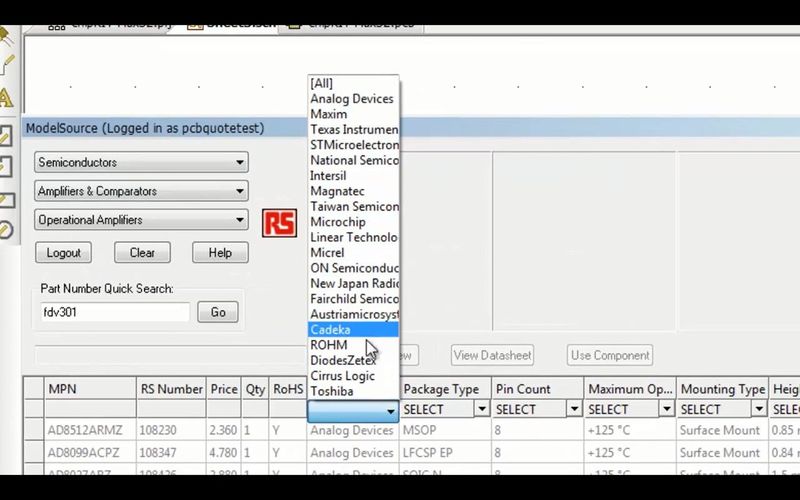
Task: Click the red RS logo
Action: click(x=279, y=223)
